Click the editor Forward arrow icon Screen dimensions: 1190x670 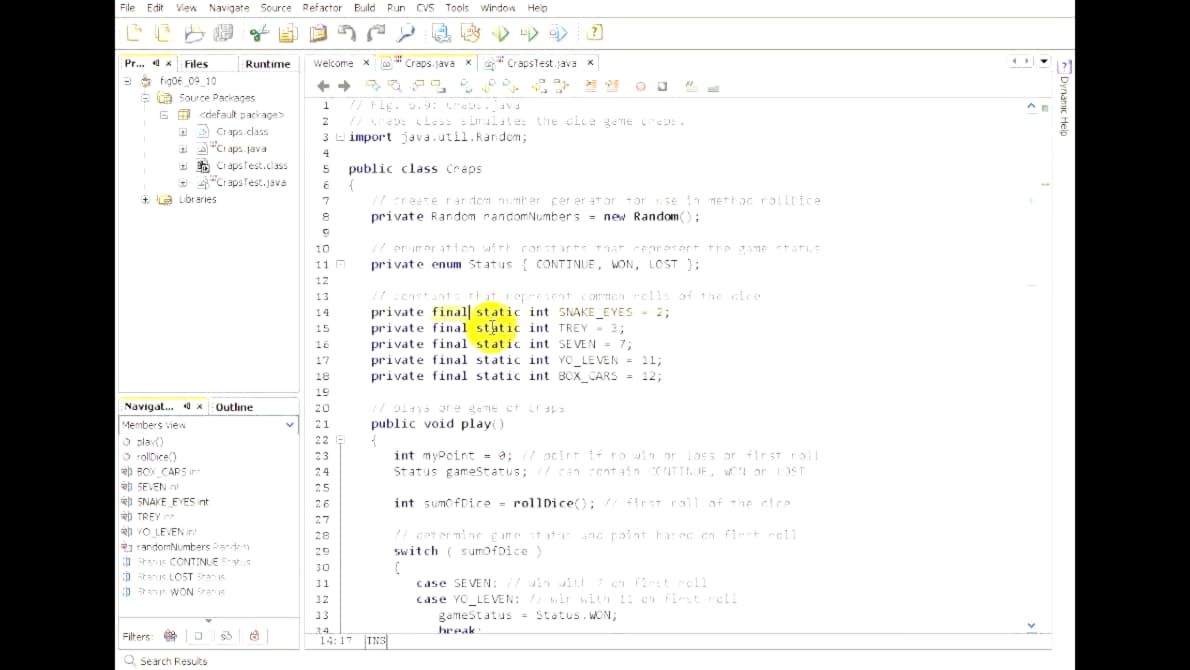[344, 87]
